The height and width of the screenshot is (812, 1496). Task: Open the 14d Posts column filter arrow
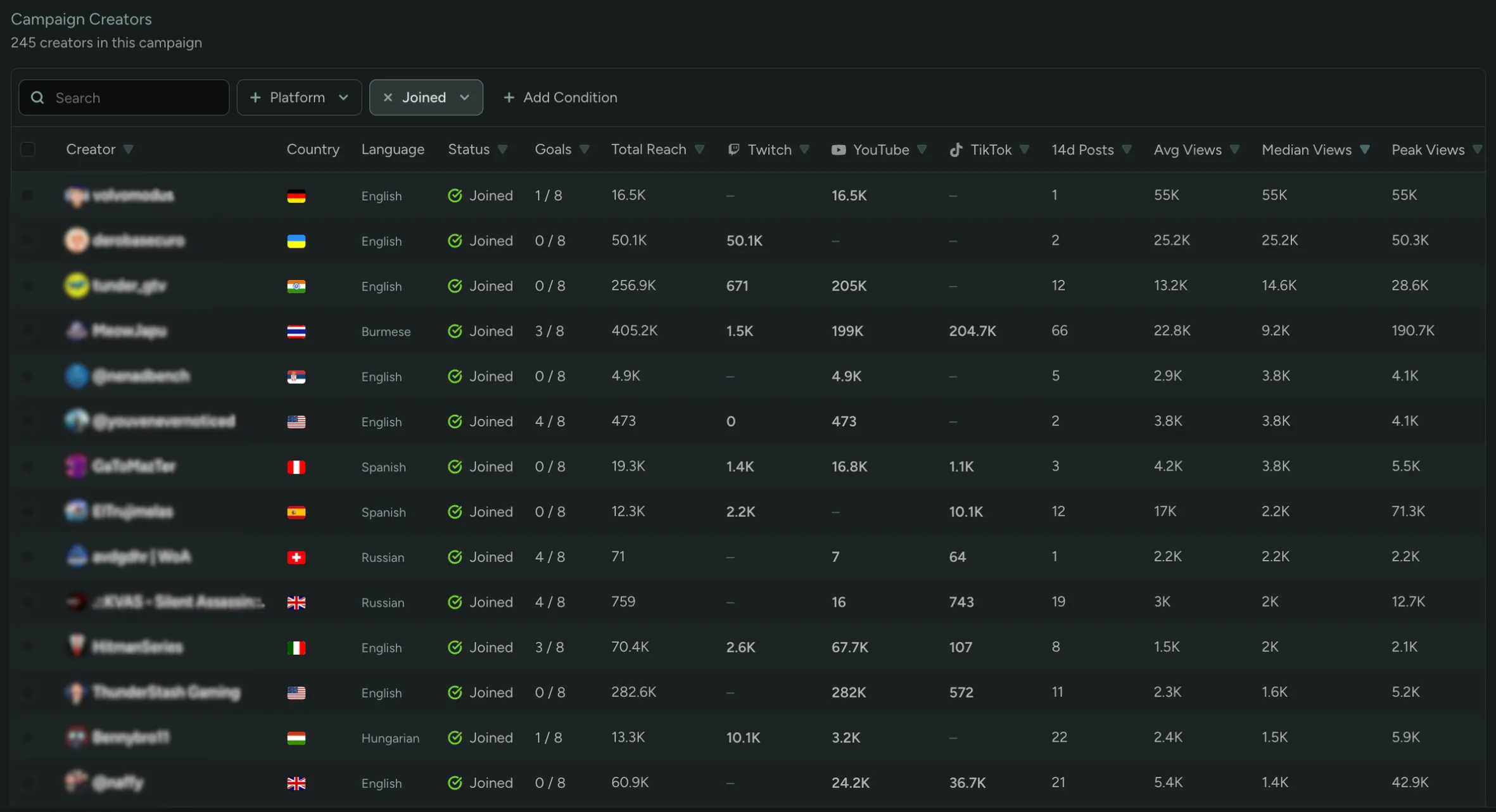[1126, 149]
